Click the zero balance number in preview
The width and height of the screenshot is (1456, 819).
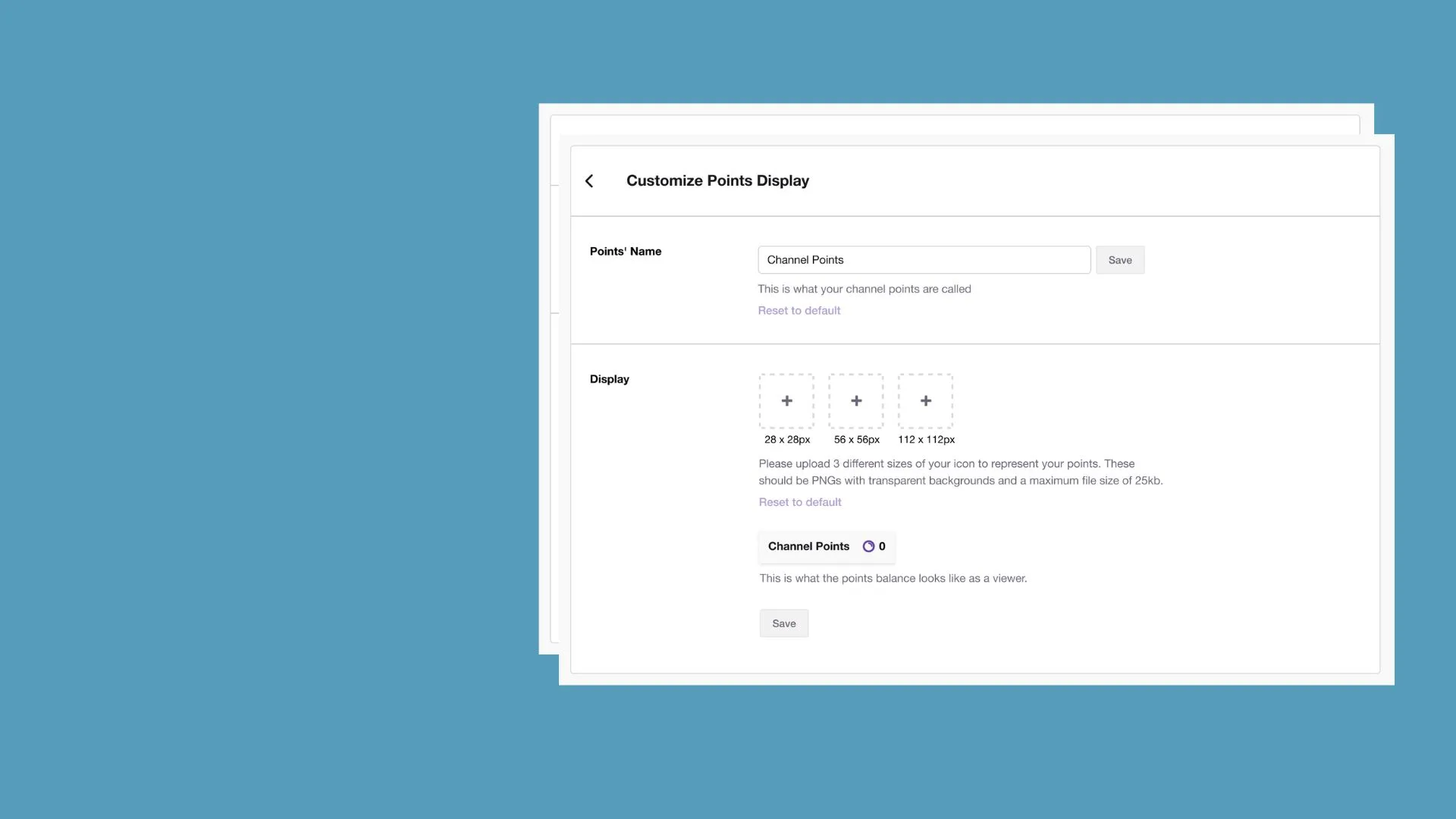click(882, 546)
